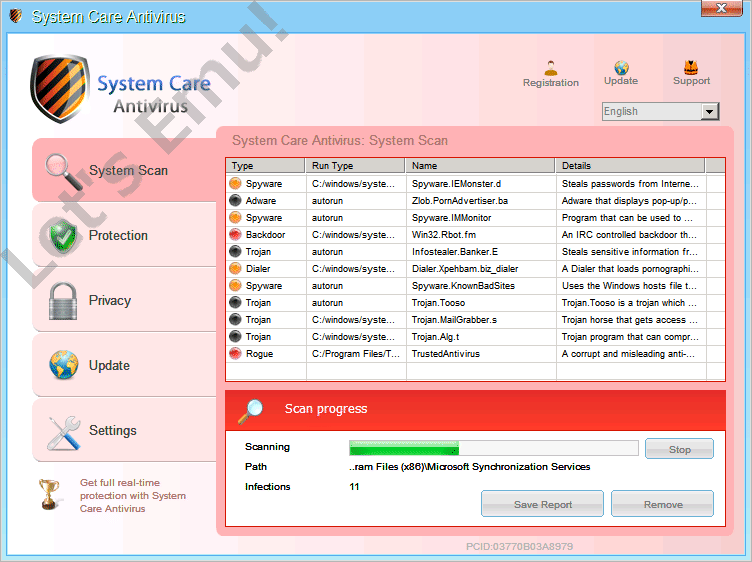752x562 pixels.
Task: Click the dark icon for Trojan.Tooso
Action: (235, 303)
